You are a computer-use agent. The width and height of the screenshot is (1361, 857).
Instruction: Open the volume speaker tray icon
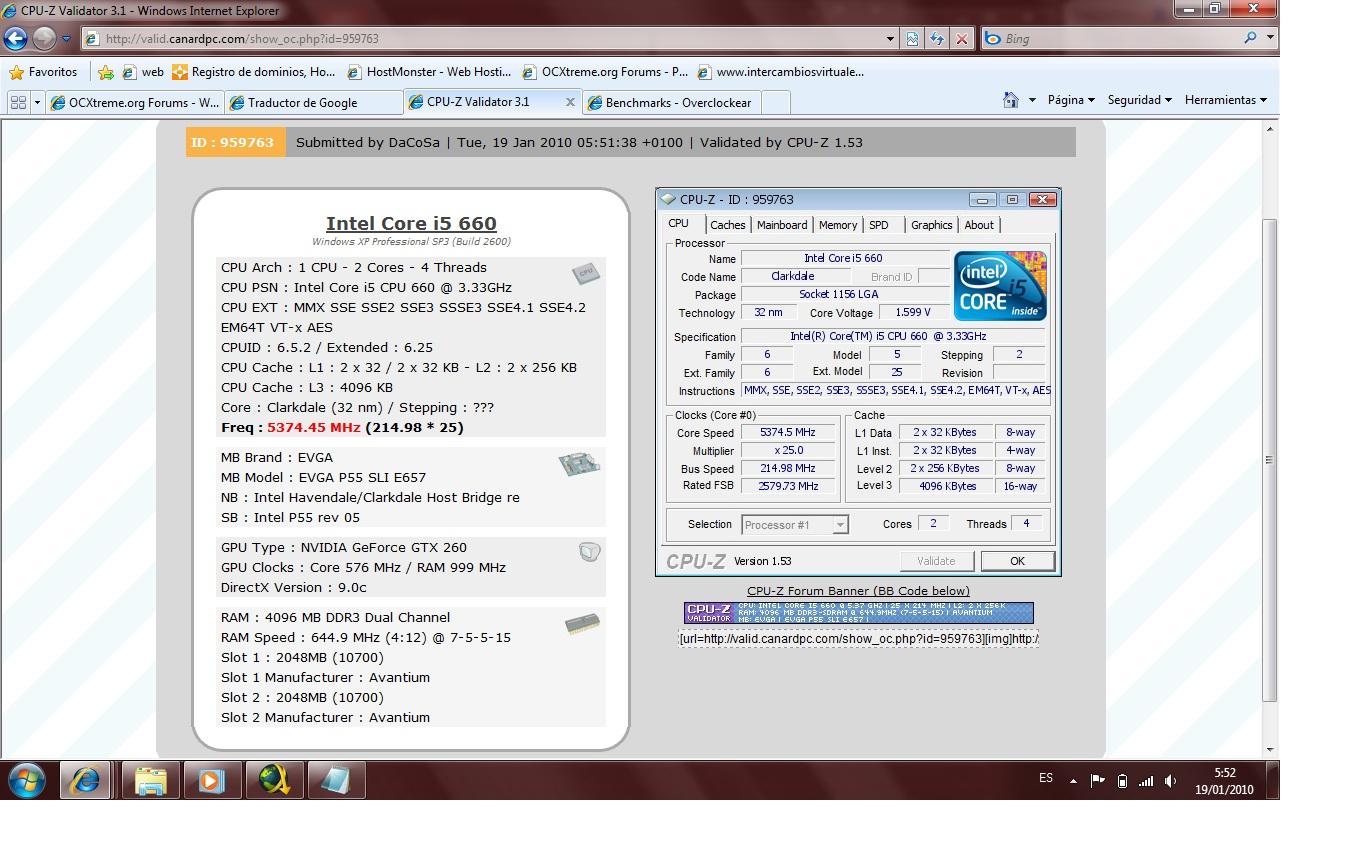click(1170, 781)
